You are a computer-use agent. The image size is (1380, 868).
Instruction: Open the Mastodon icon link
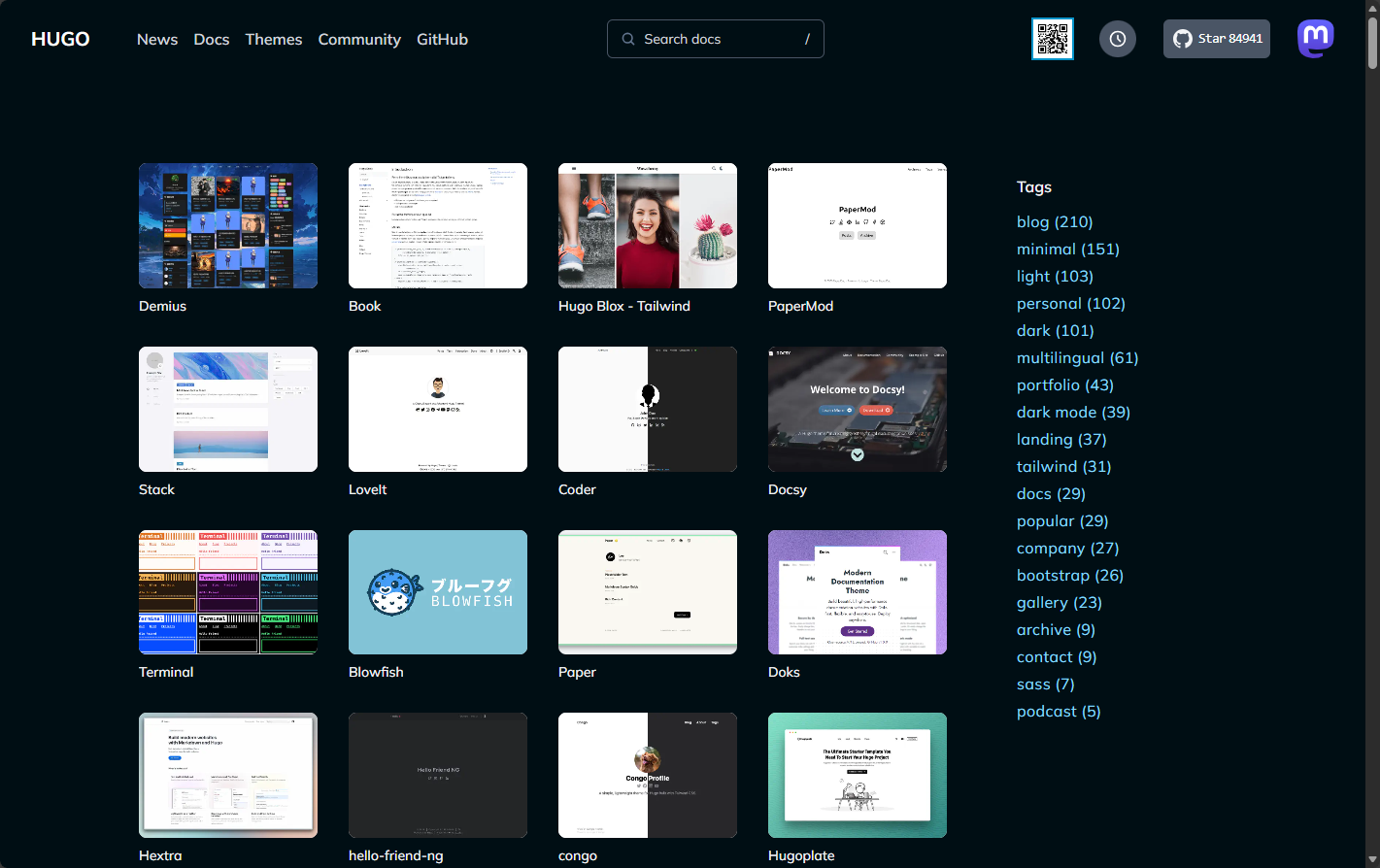[x=1315, y=39]
